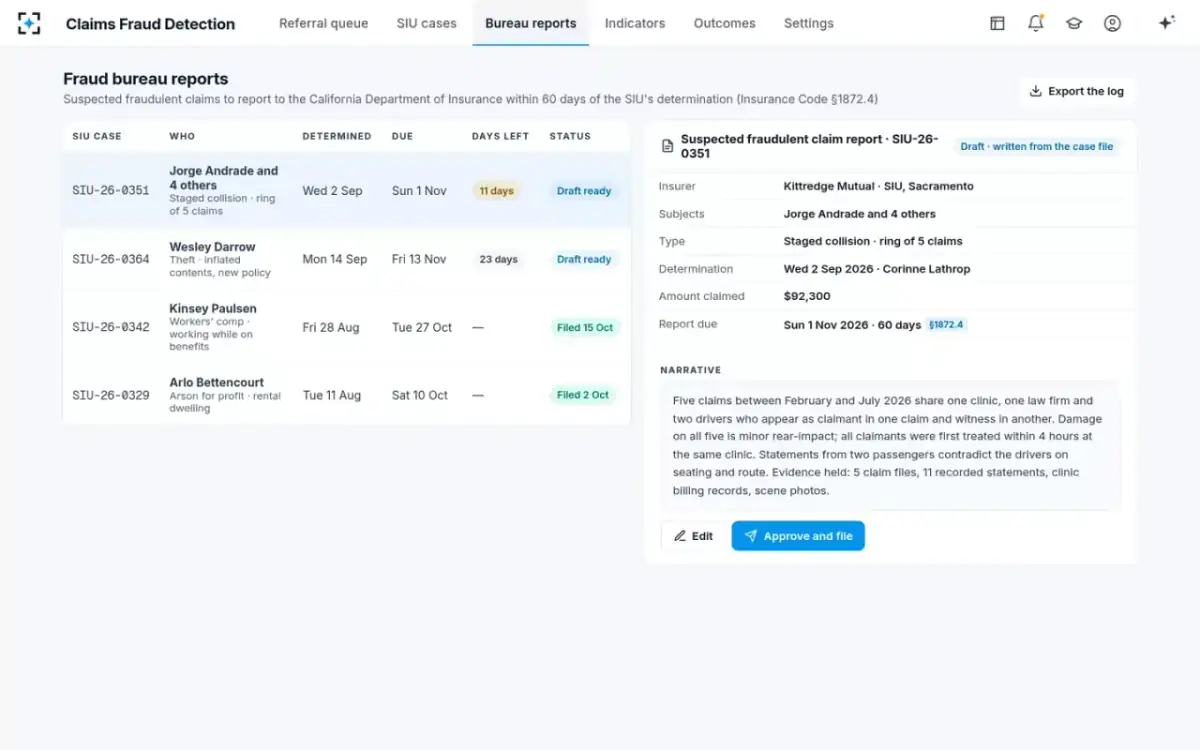Sort by STATUS column header
The image size is (1200, 750).
[x=570, y=136]
